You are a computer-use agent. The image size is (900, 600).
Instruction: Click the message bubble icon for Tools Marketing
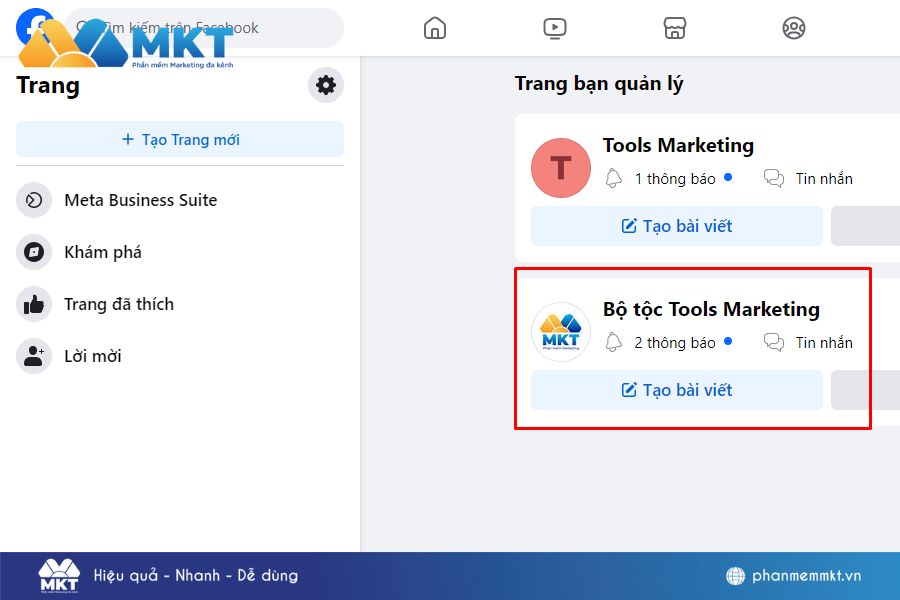[x=774, y=179]
